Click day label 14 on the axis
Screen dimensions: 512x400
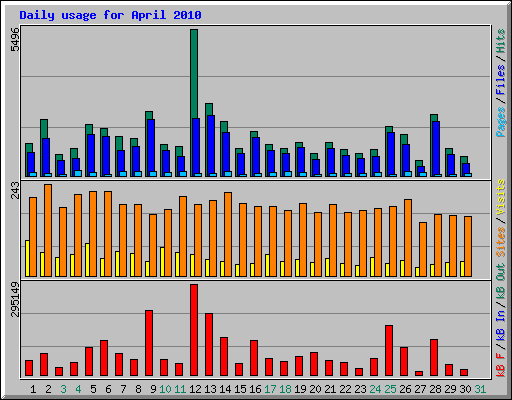225,389
